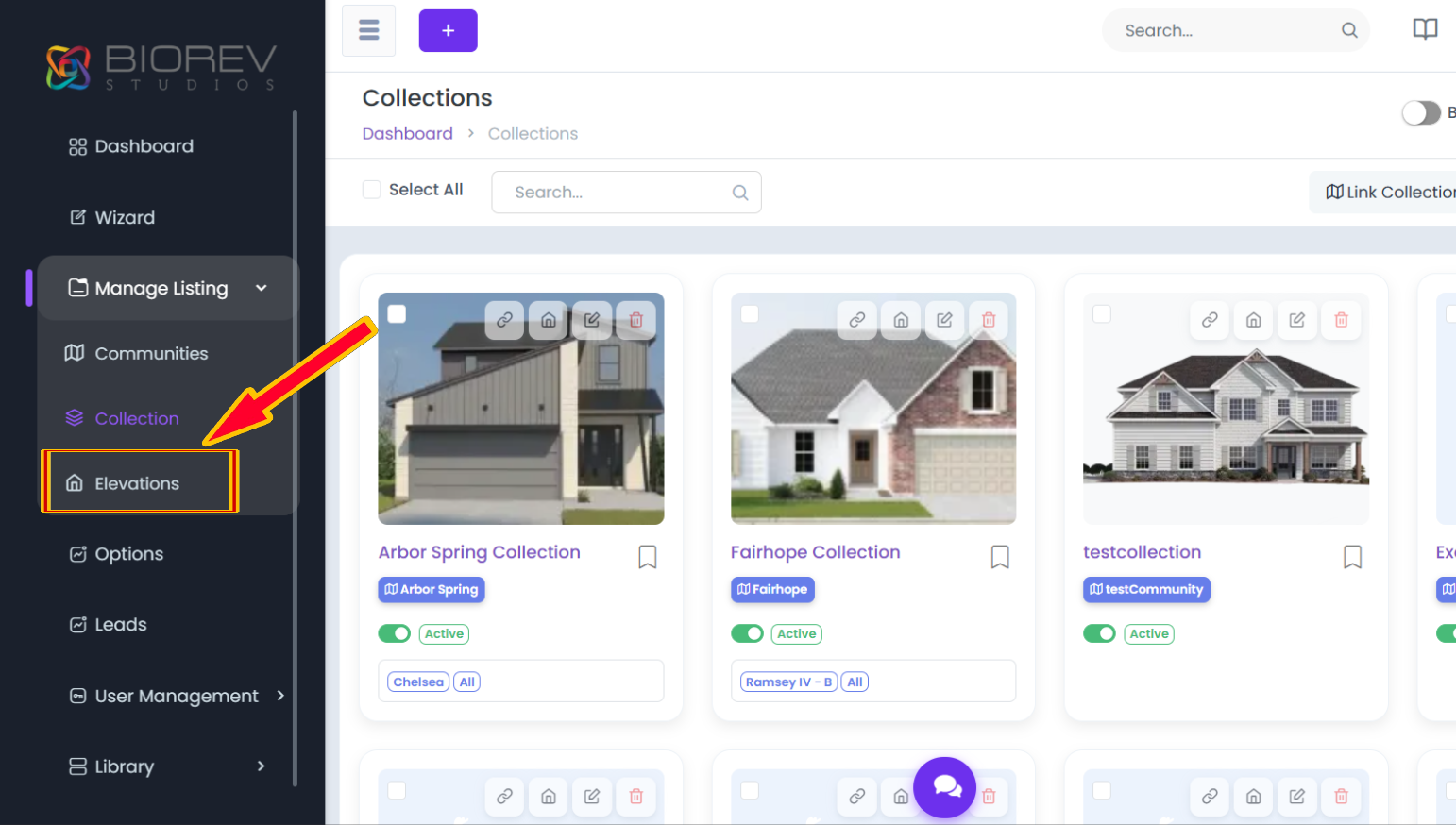
Task: Toggle Arbor Spring Collection active switch
Action: pos(395,633)
